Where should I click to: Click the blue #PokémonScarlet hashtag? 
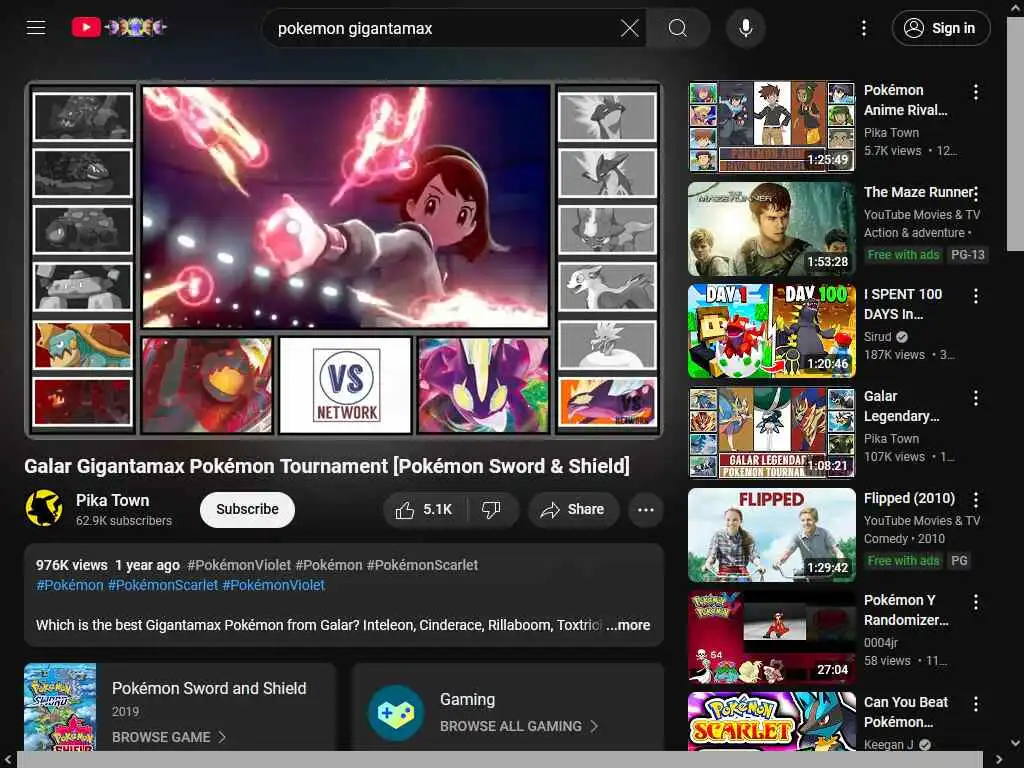point(163,585)
